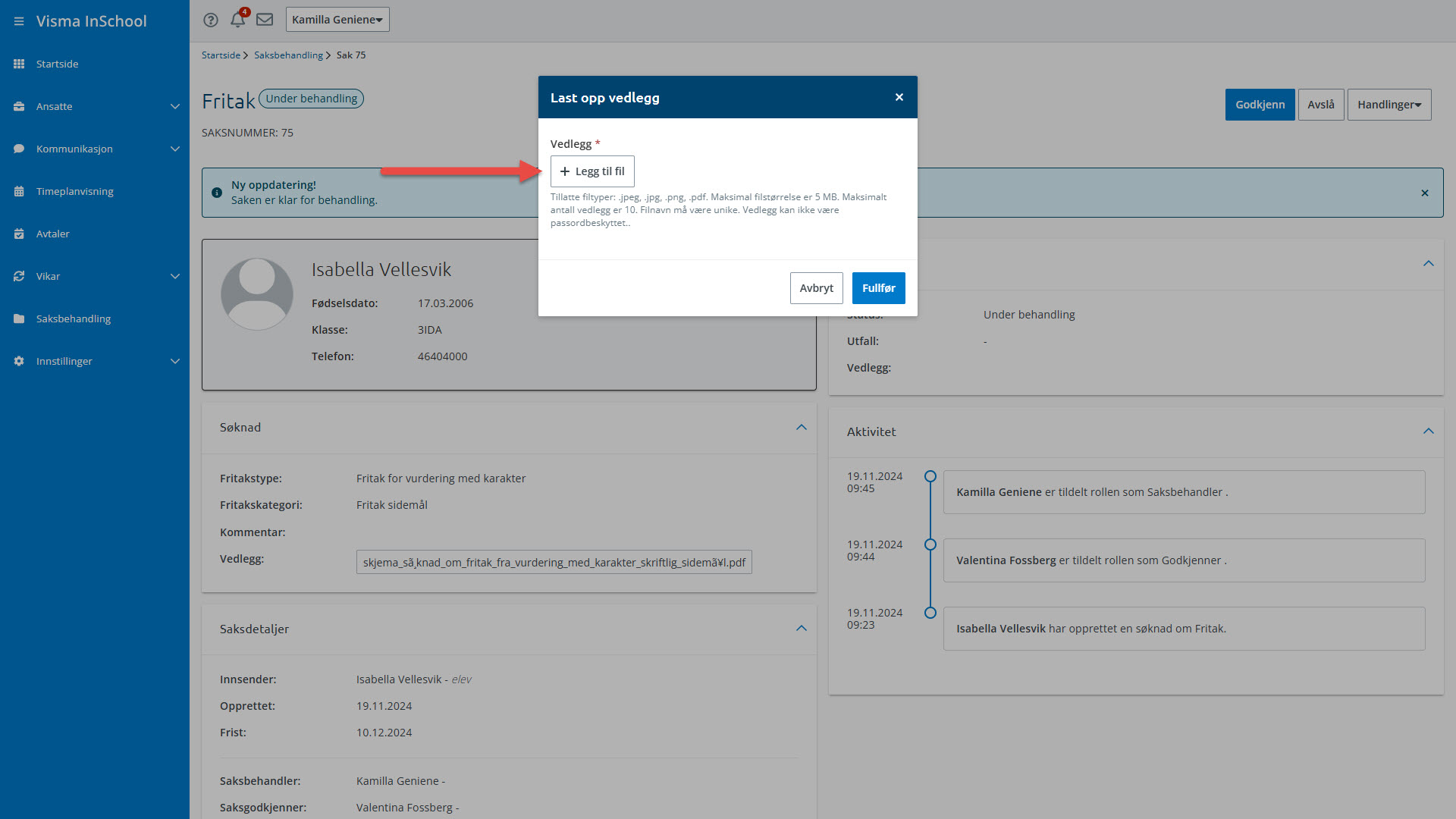
Task: Open the Kamilla Geniene user dropdown
Action: click(x=337, y=20)
